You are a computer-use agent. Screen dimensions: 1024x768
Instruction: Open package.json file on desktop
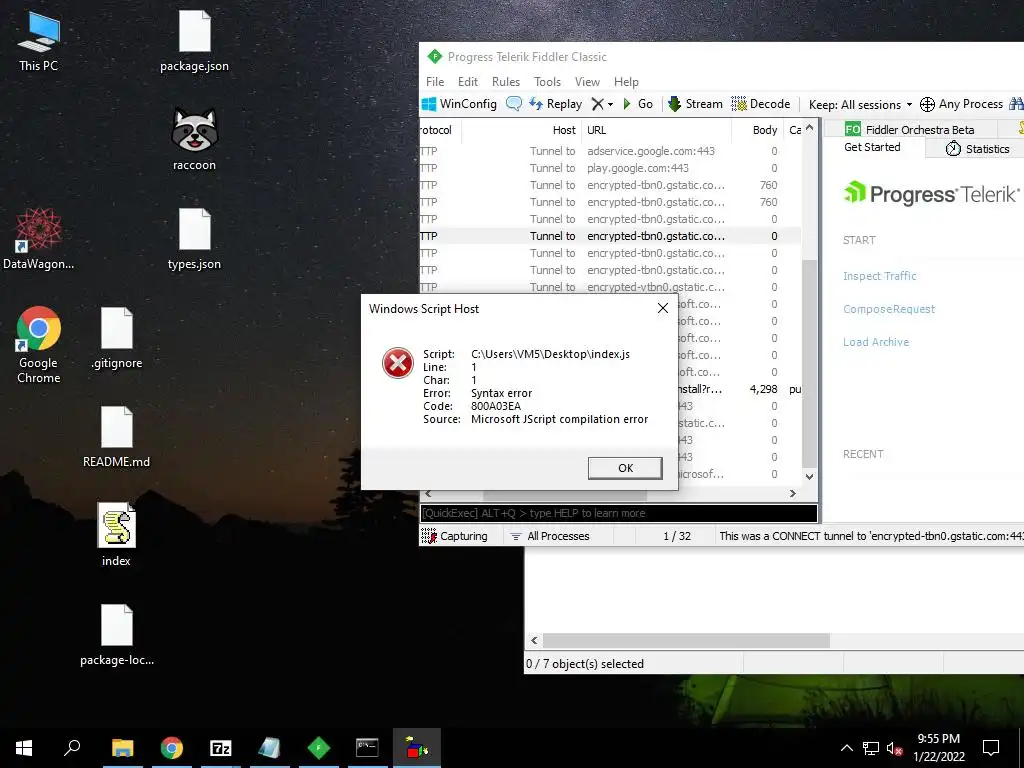click(194, 41)
